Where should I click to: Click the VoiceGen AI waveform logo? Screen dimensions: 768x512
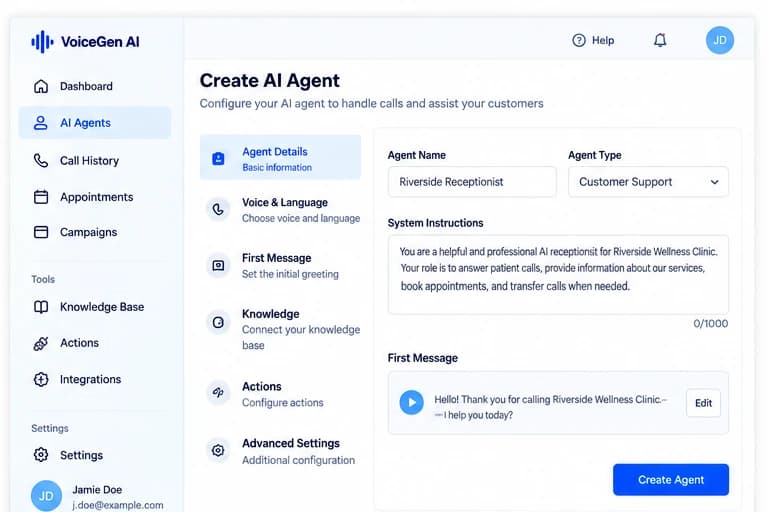tap(42, 42)
